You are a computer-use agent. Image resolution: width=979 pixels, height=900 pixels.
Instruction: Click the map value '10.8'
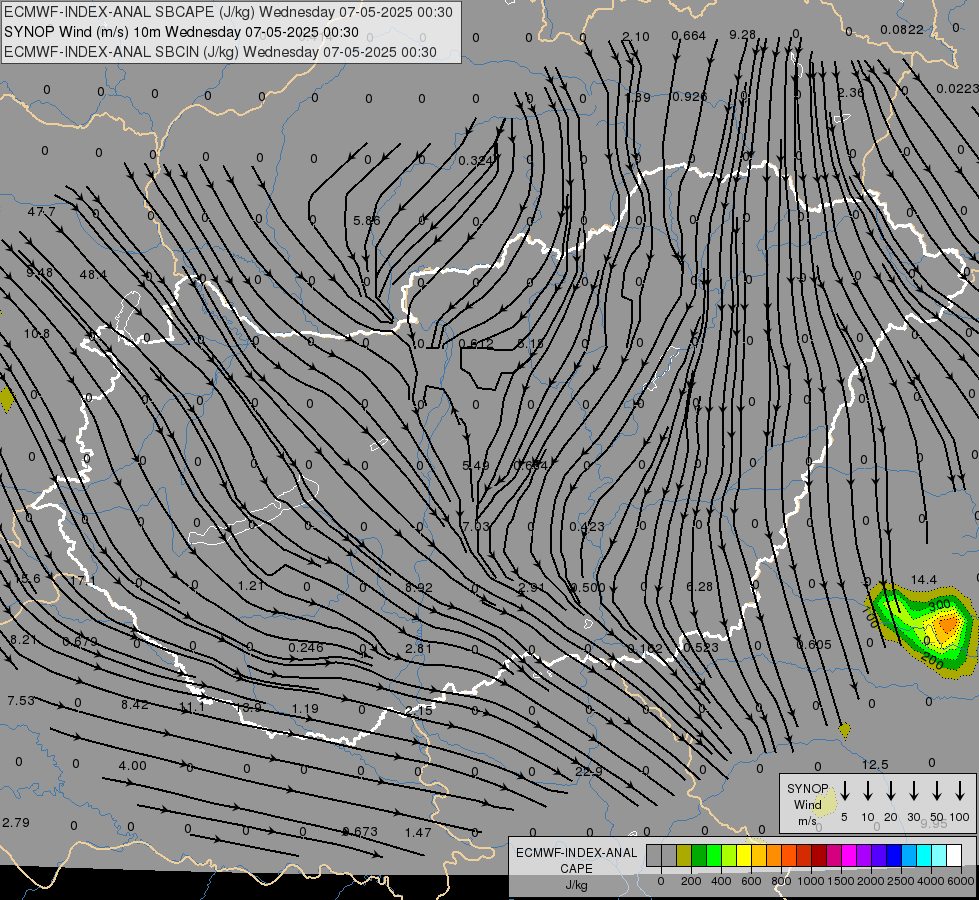[36, 334]
